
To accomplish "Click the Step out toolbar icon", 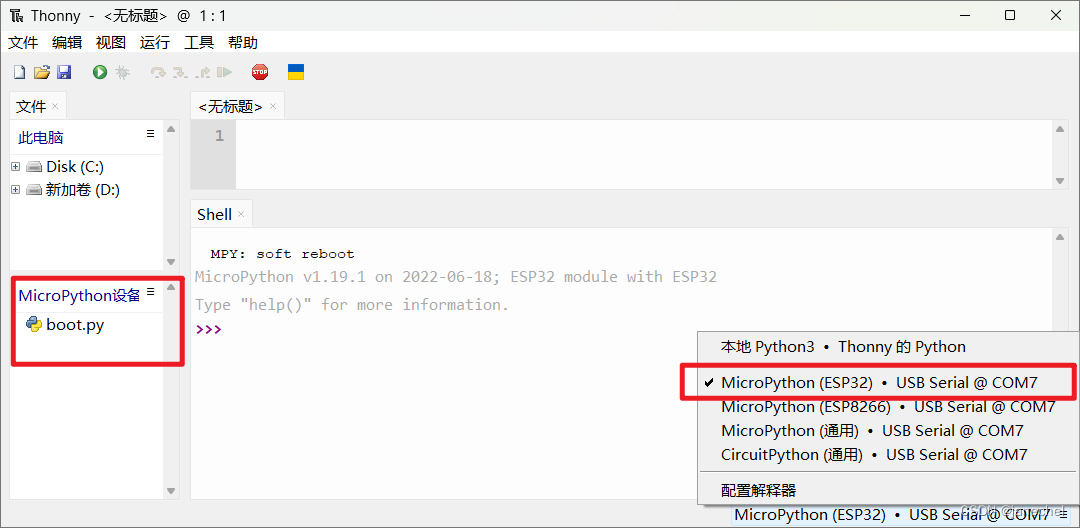I will coord(202,72).
